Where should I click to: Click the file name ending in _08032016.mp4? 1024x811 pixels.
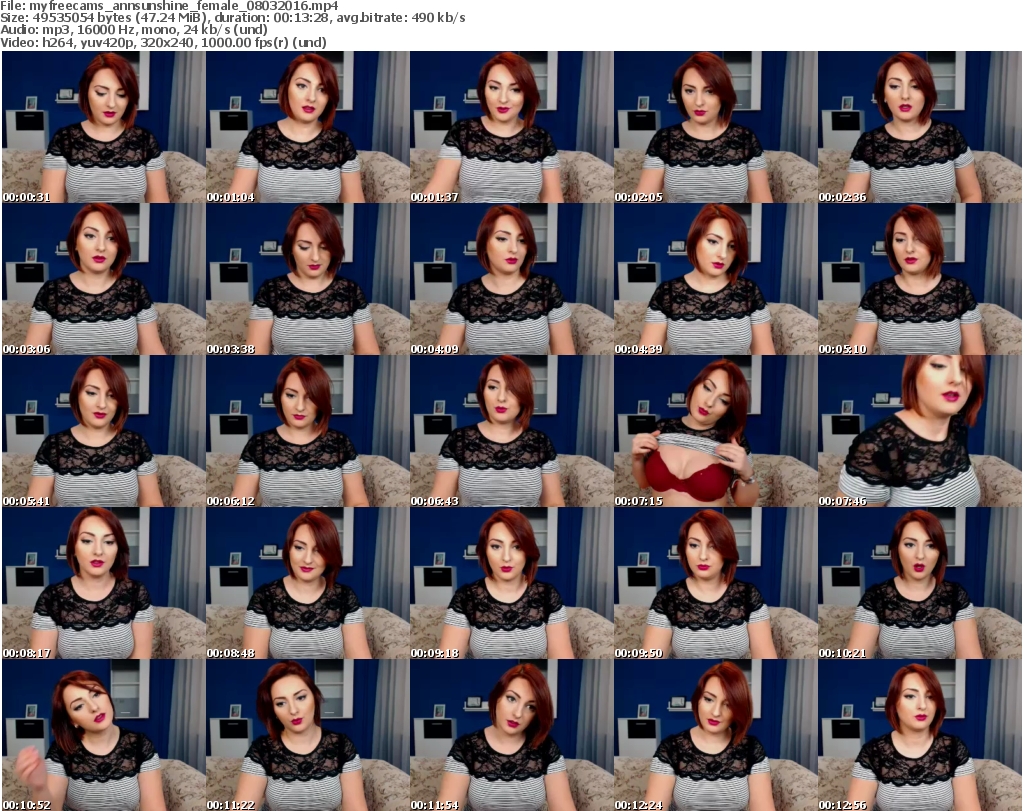pos(184,6)
